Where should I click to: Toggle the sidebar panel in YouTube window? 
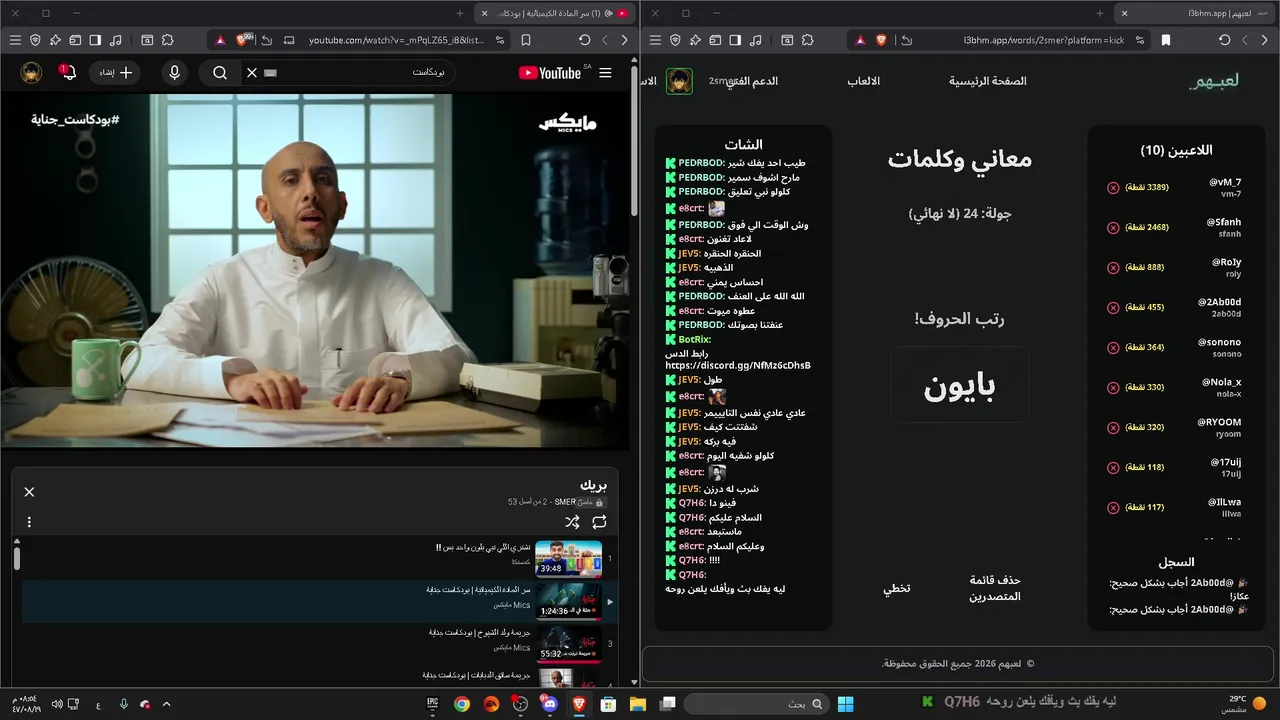(x=95, y=40)
